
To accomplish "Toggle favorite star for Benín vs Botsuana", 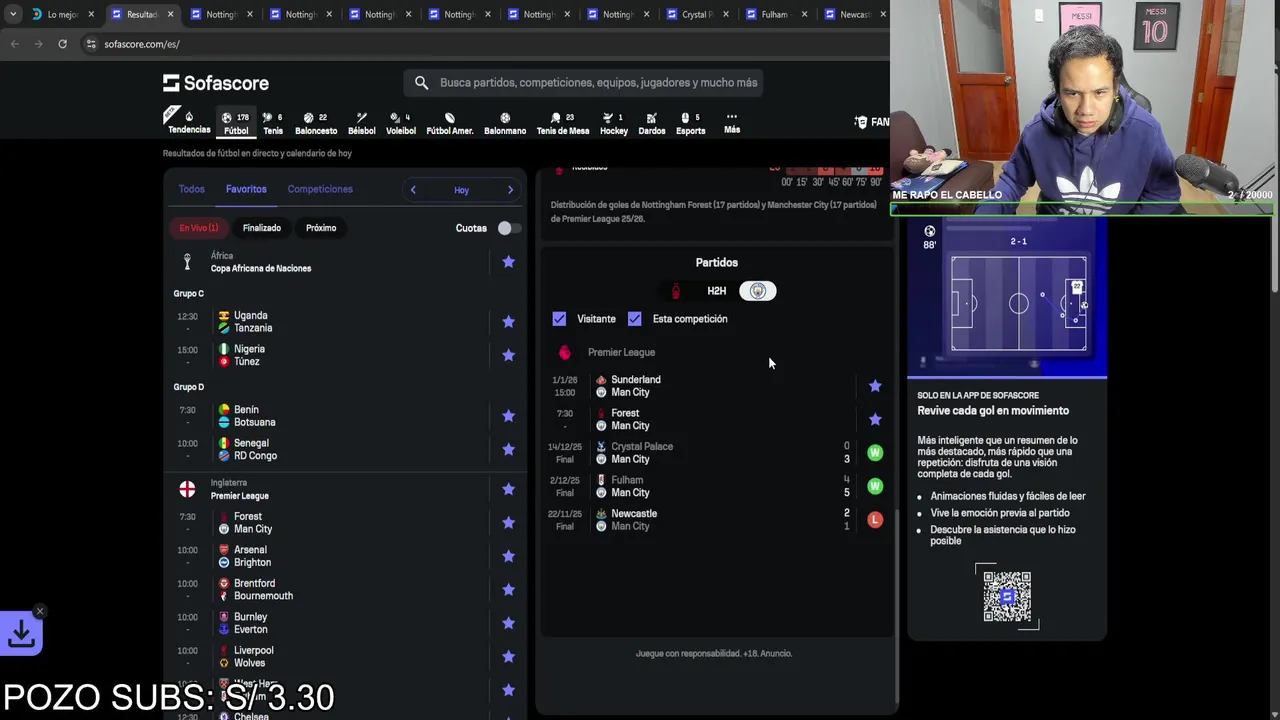I will click(x=508, y=416).
